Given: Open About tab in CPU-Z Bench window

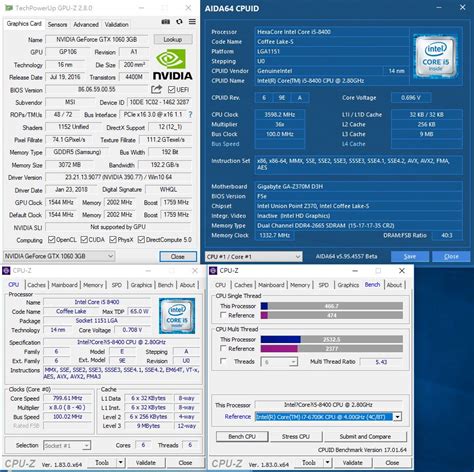Looking at the screenshot, I should (394, 285).
